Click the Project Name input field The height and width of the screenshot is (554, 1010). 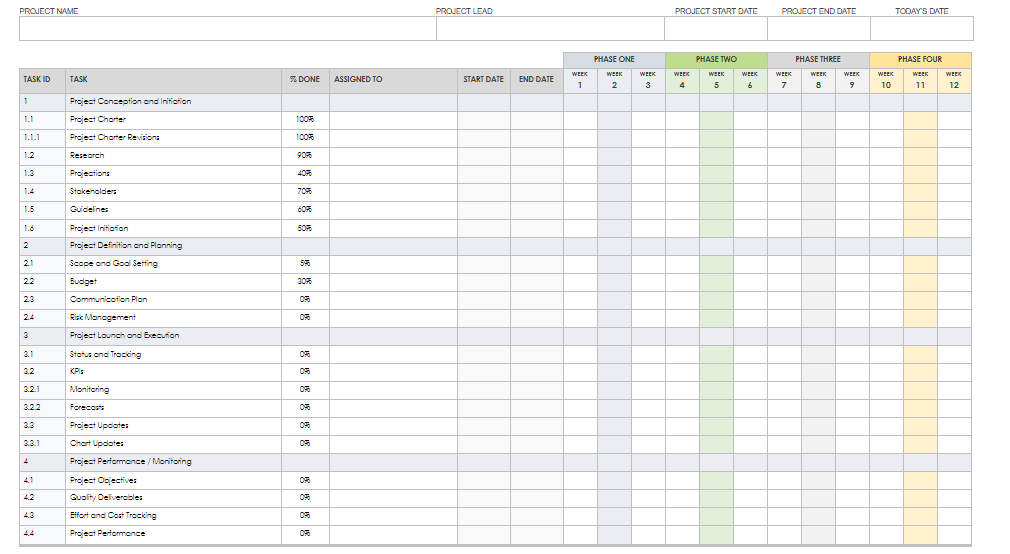(x=227, y=29)
